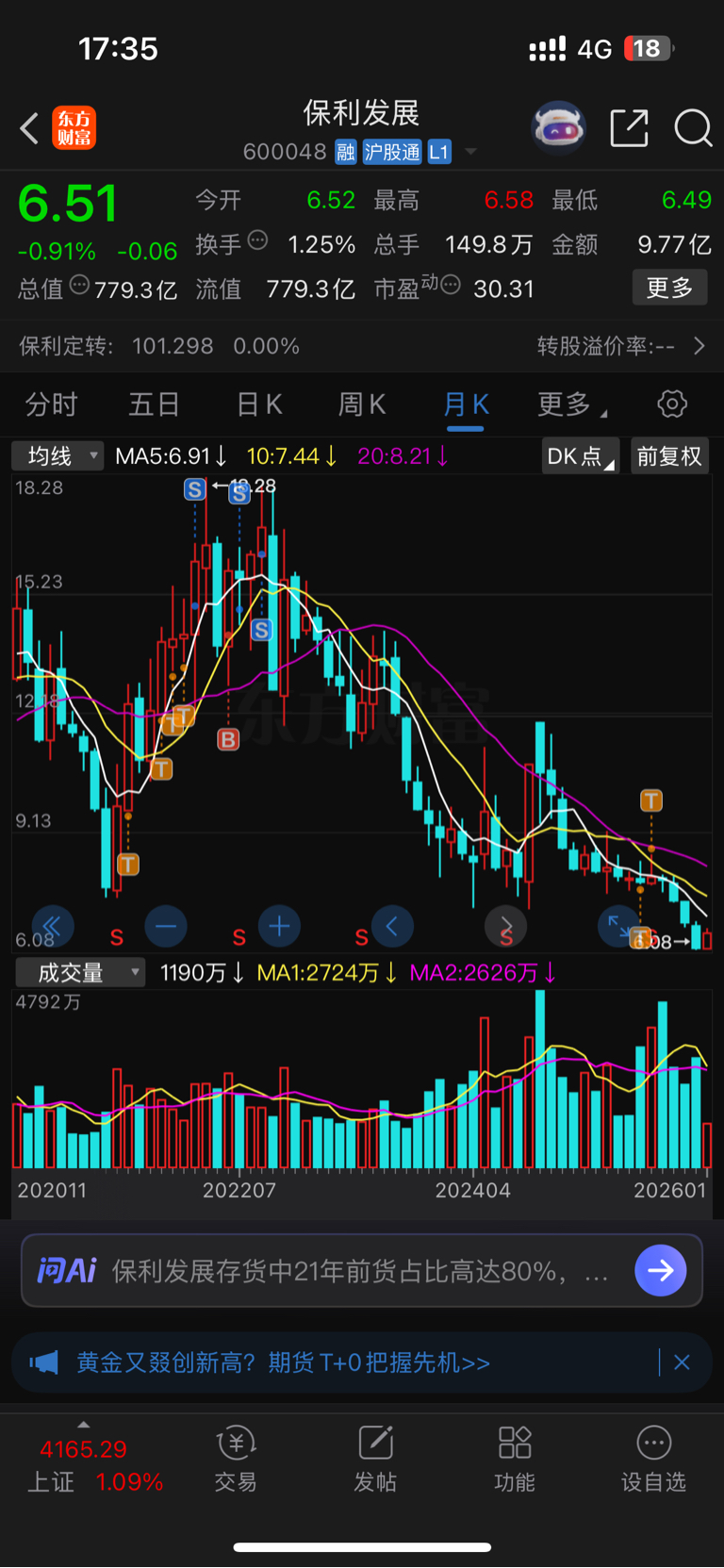This screenshot has height=1568, width=724.
Task: Switch to the 五日 tab
Action: click(155, 404)
